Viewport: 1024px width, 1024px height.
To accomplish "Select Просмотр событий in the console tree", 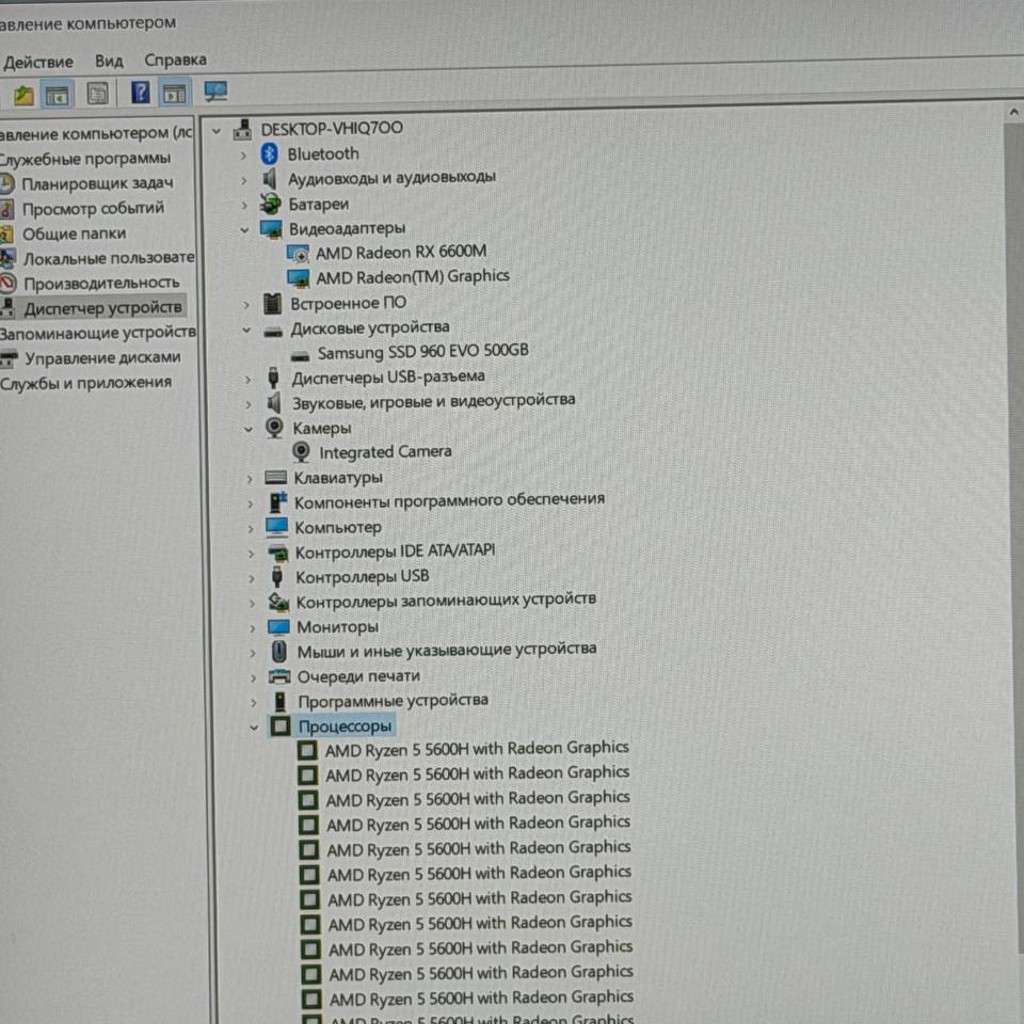I will point(93,209).
